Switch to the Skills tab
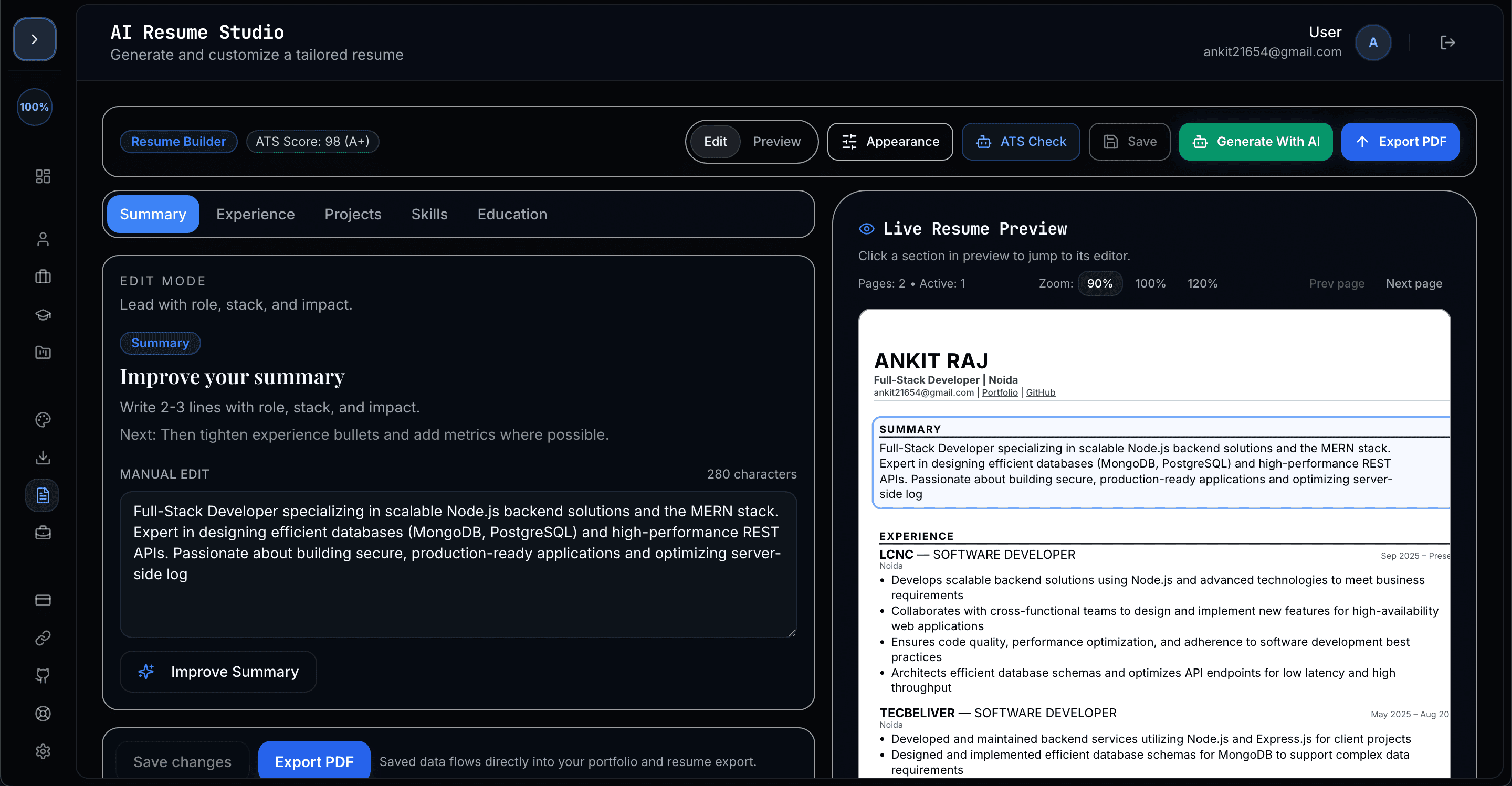This screenshot has height=786, width=1512. tap(429, 214)
